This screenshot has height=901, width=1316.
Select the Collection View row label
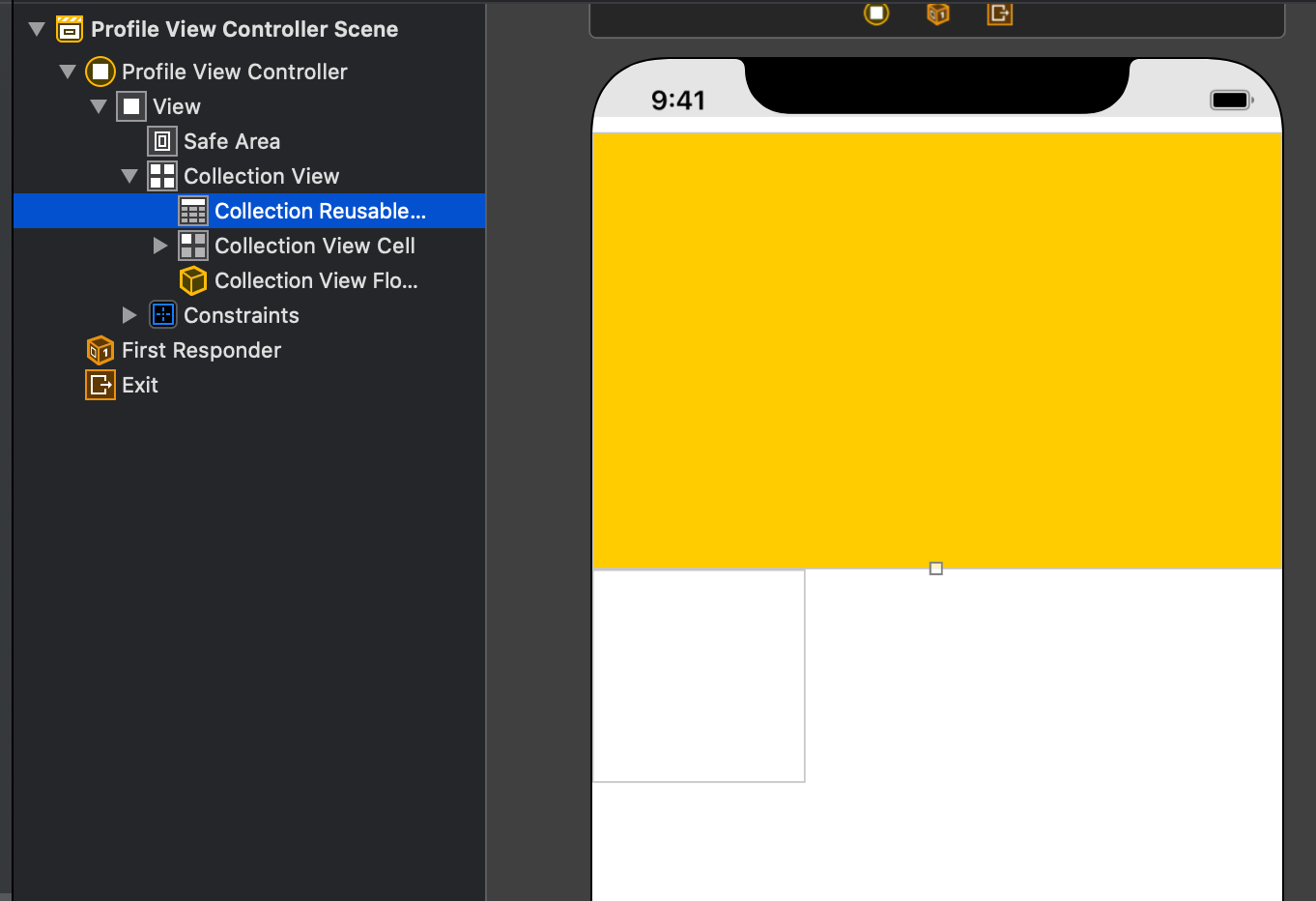click(x=262, y=176)
